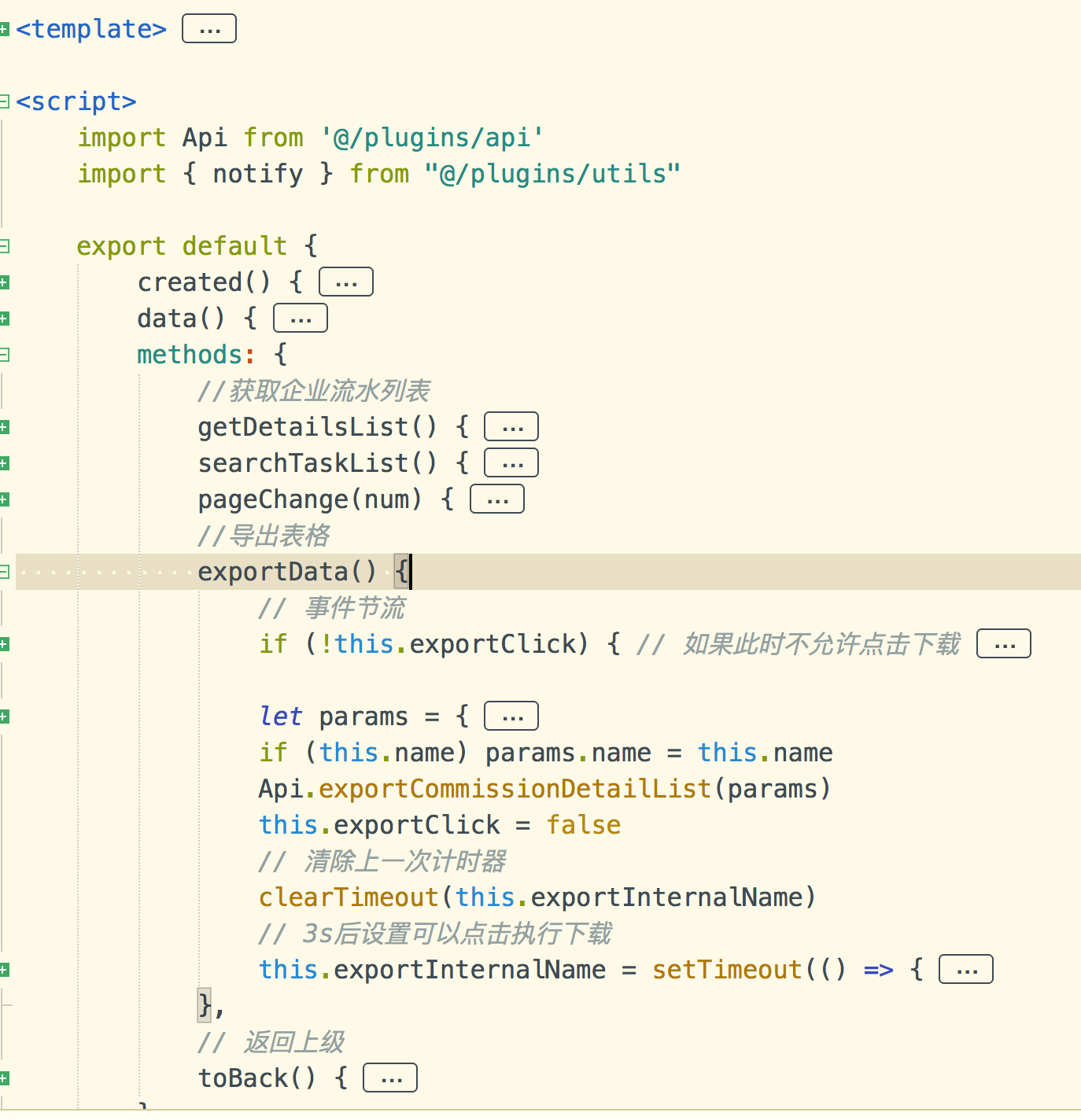1081x1120 pixels.
Task: Click the //获取企业流水列表 comment
Action: (x=315, y=391)
